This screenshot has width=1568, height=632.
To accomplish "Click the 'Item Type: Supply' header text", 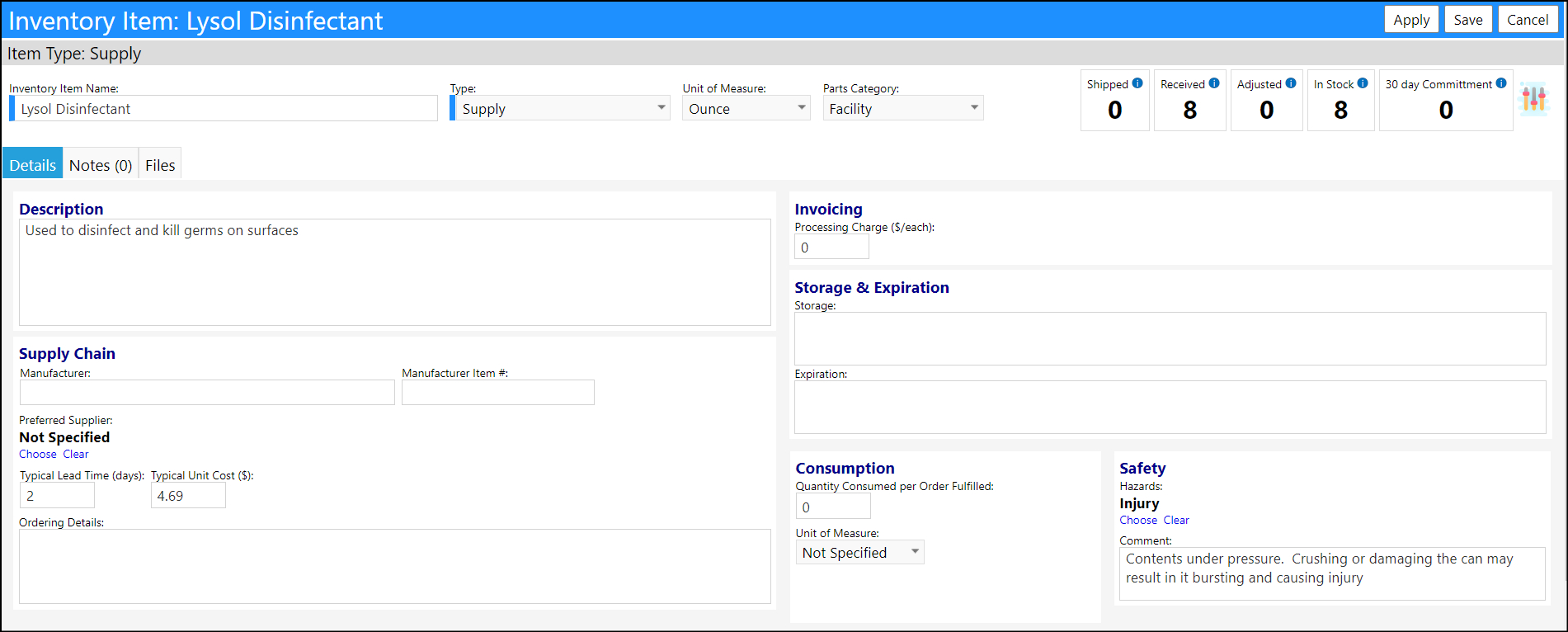I will 74,54.
